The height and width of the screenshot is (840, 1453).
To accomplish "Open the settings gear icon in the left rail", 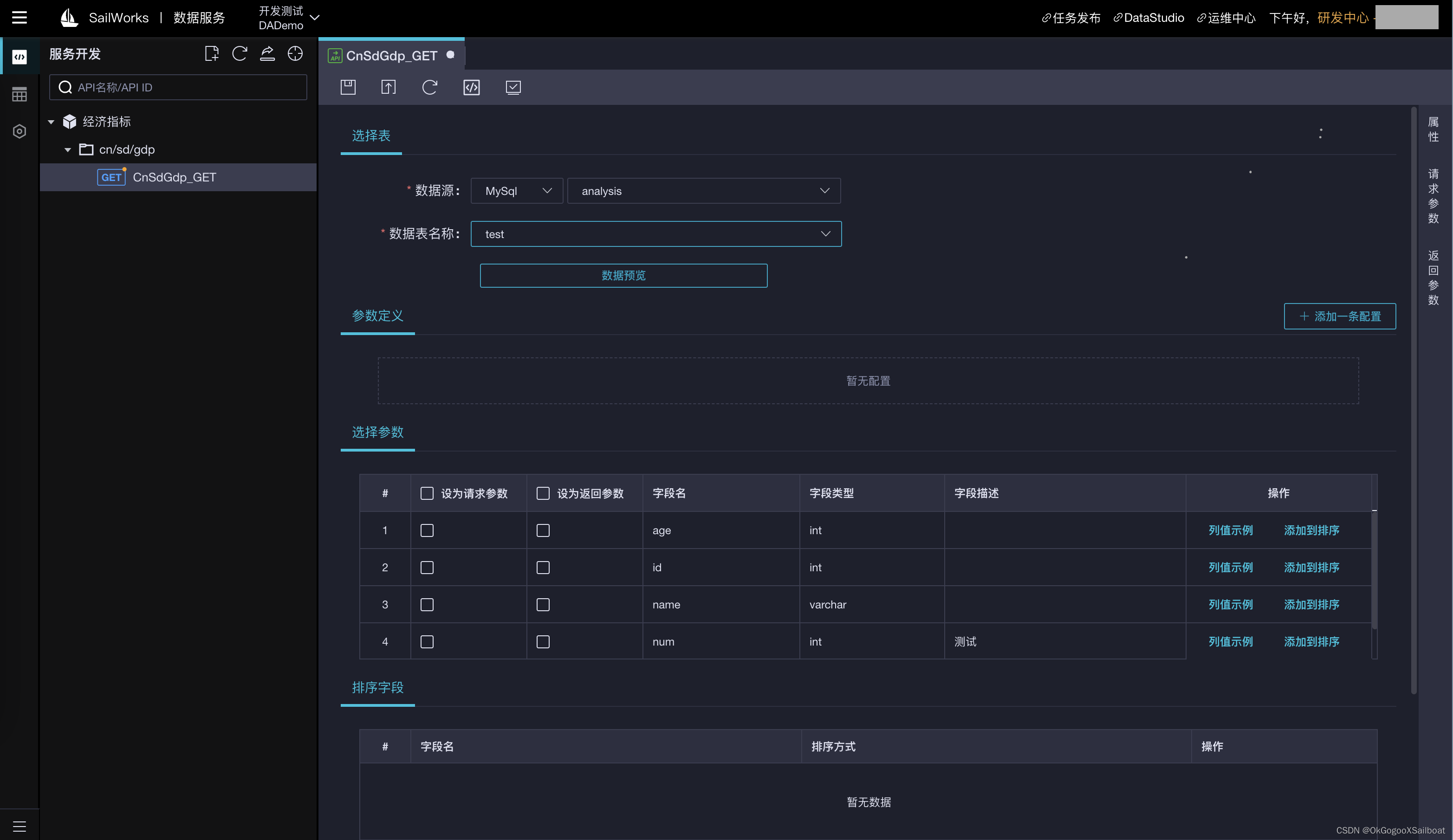I will 19,131.
